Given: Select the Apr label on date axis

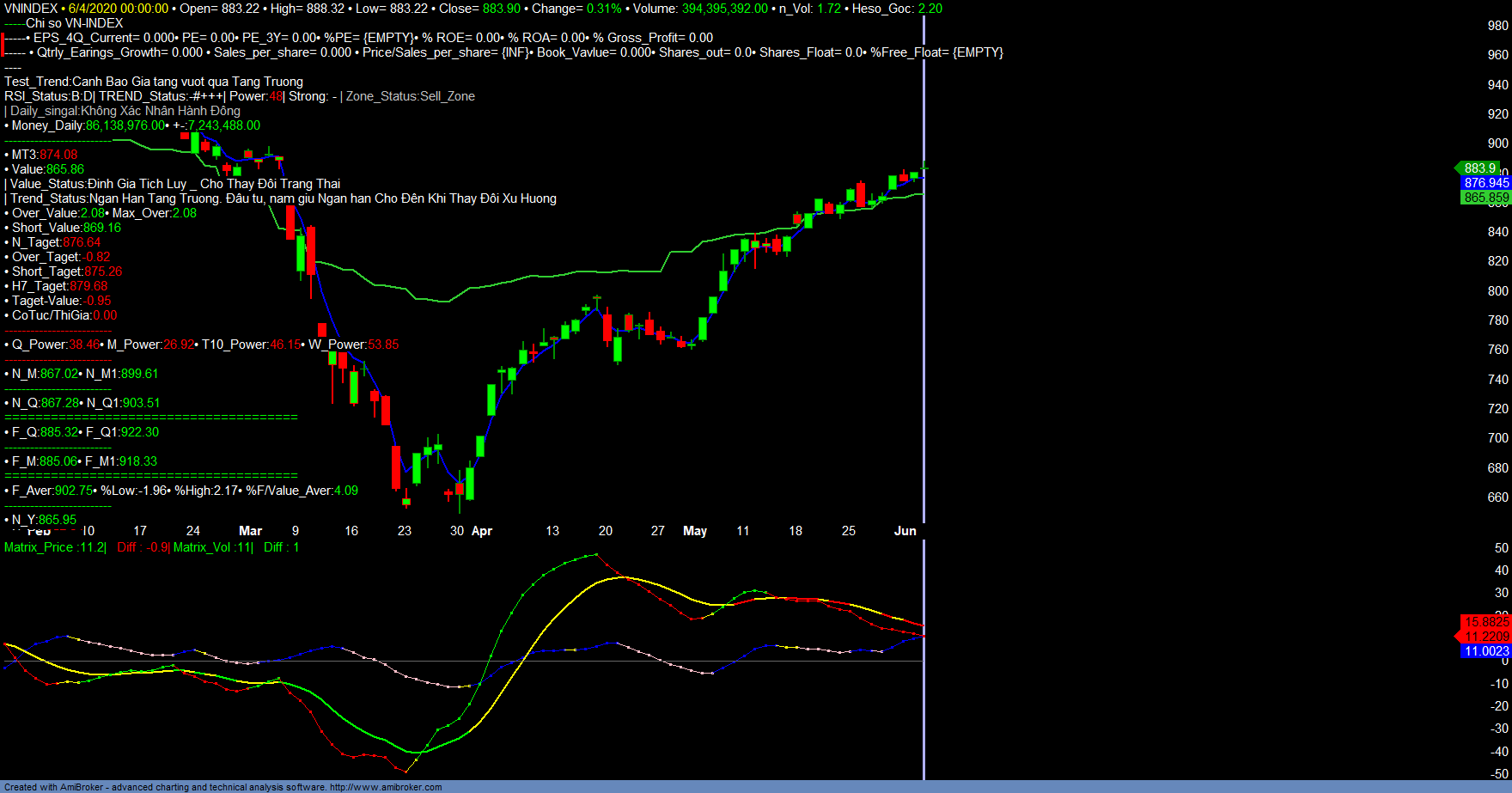Looking at the screenshot, I should (482, 531).
